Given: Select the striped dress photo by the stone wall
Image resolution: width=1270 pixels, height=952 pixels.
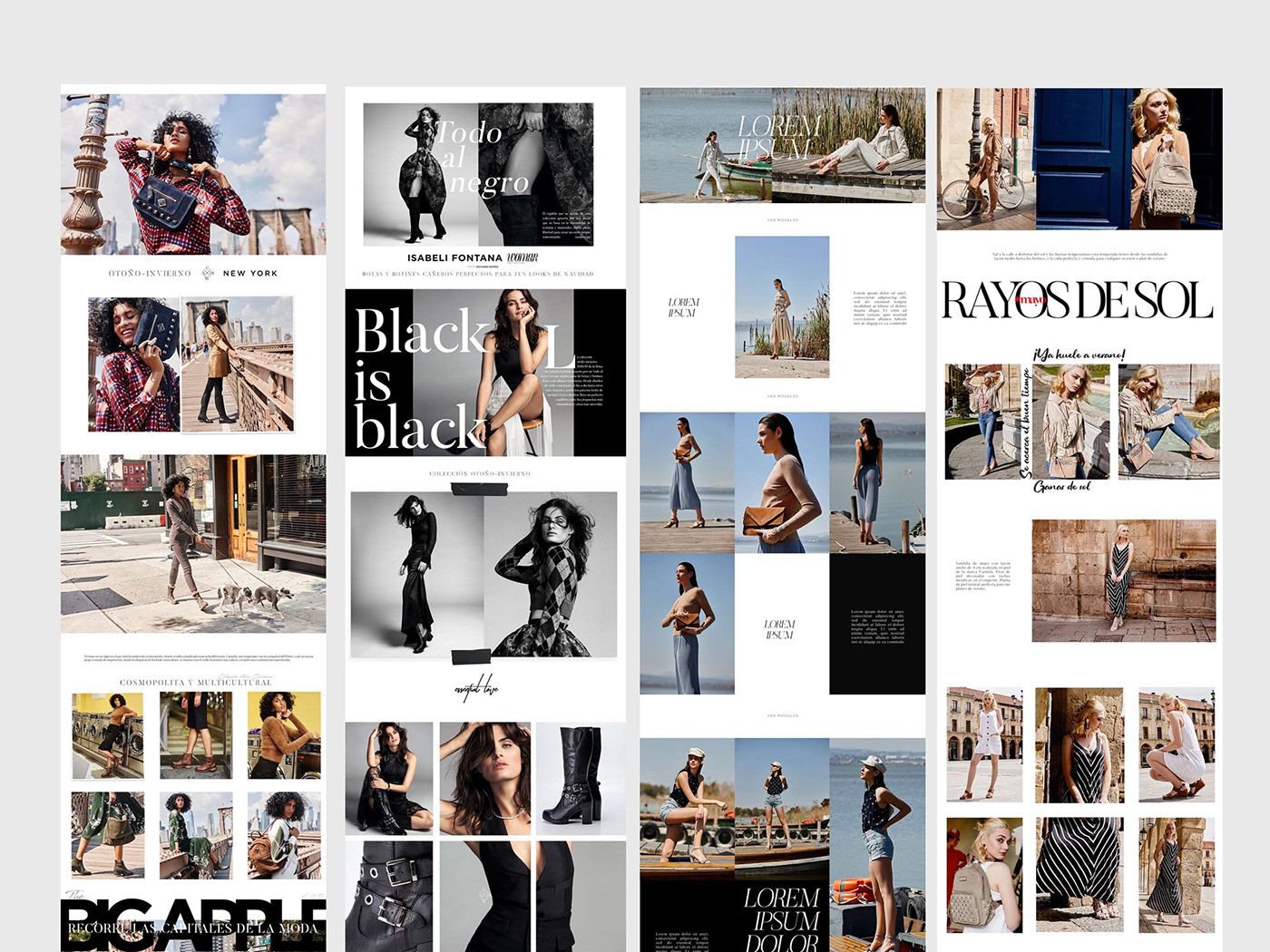Looking at the screenshot, I should point(1124,580).
